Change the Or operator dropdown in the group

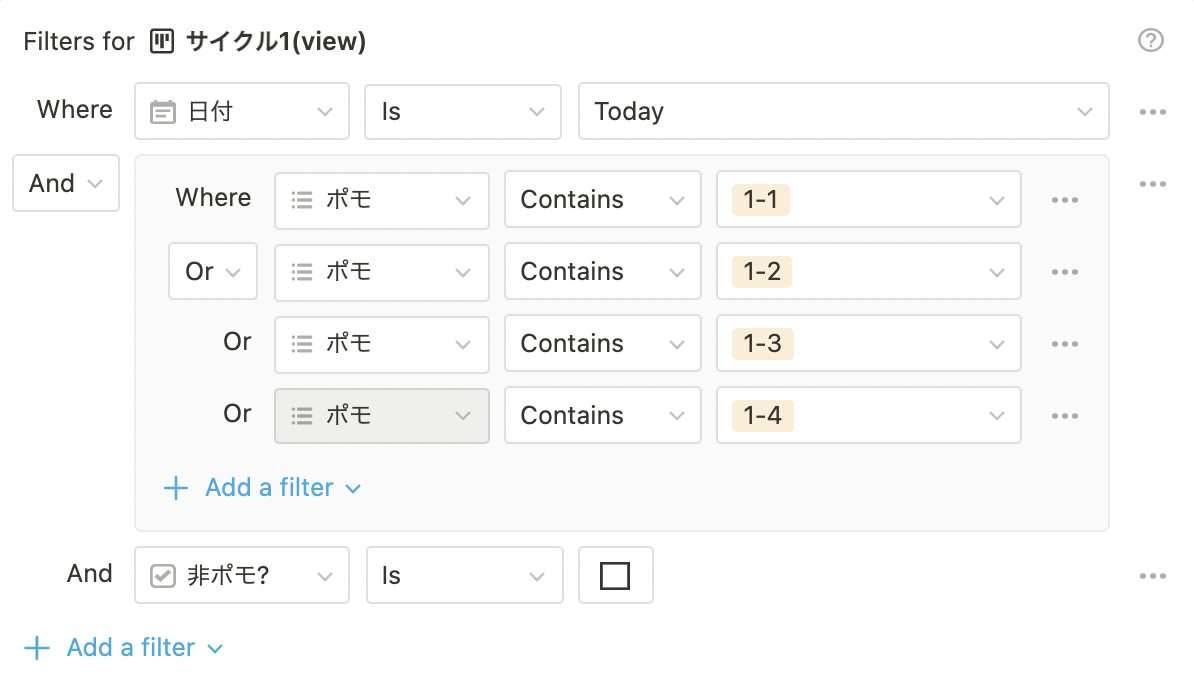coord(213,272)
